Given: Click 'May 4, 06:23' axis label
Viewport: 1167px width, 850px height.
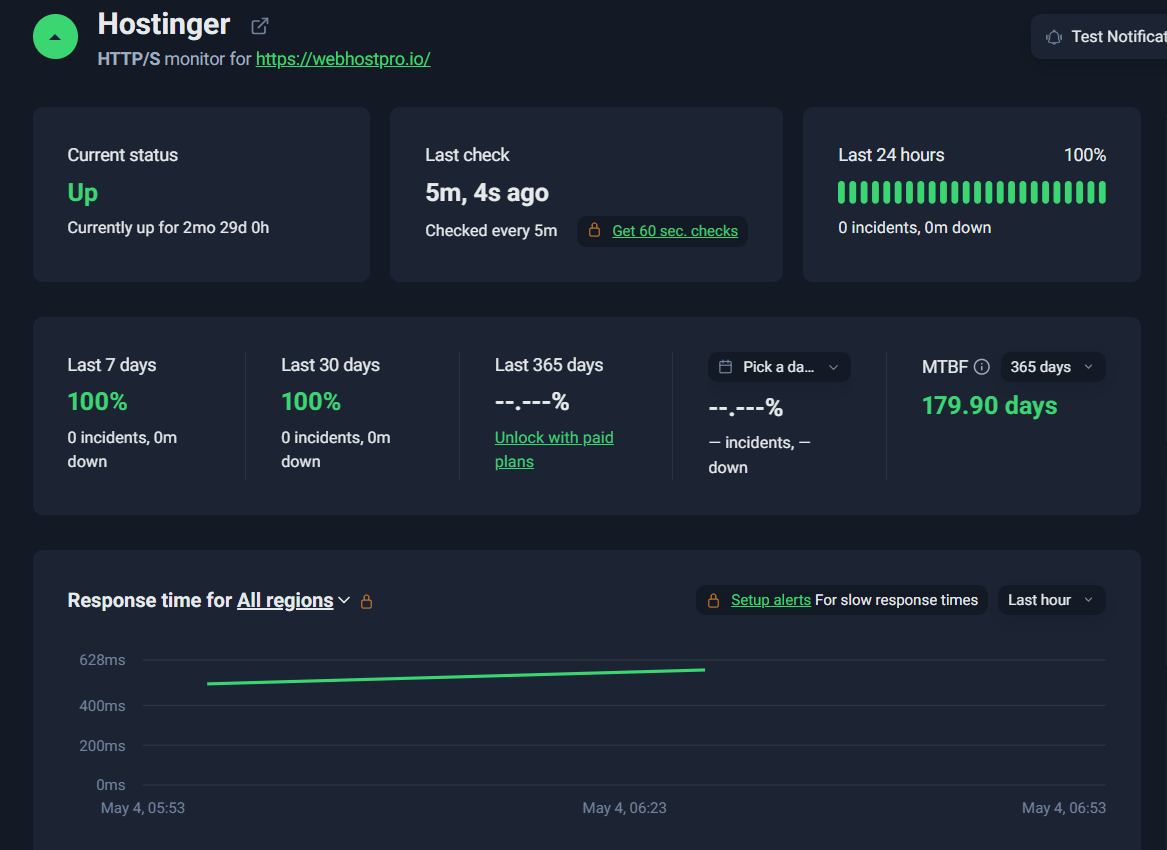Looking at the screenshot, I should 624,808.
